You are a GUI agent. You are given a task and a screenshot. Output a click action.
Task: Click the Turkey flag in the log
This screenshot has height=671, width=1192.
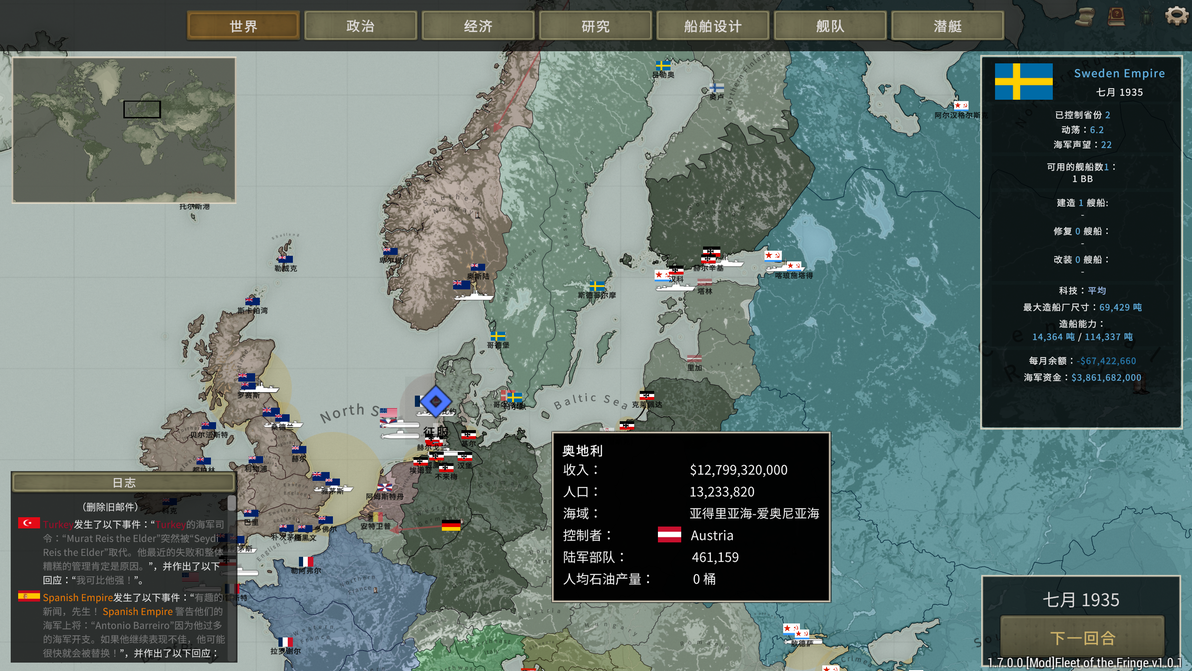click(29, 523)
